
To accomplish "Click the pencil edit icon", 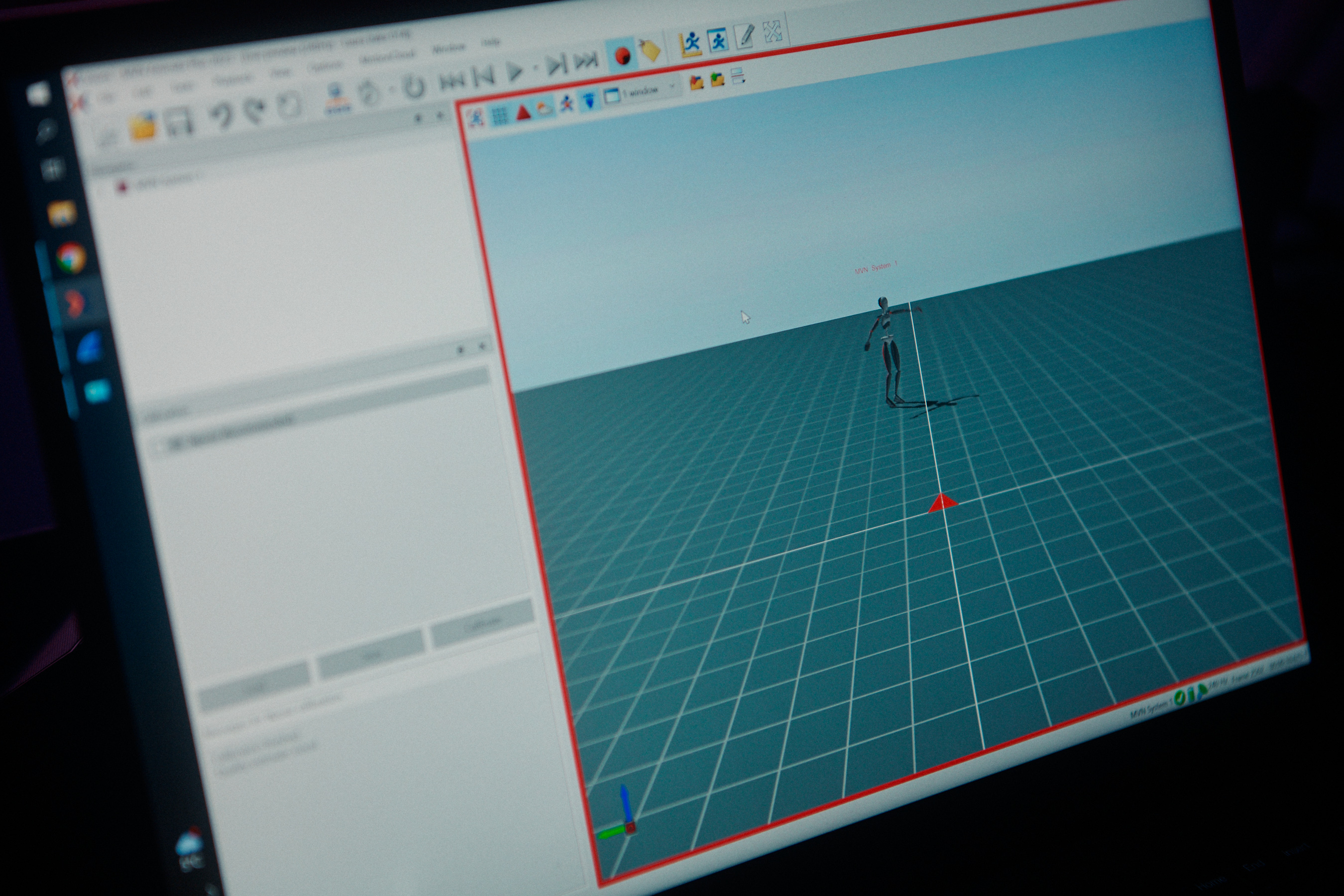I will [745, 35].
